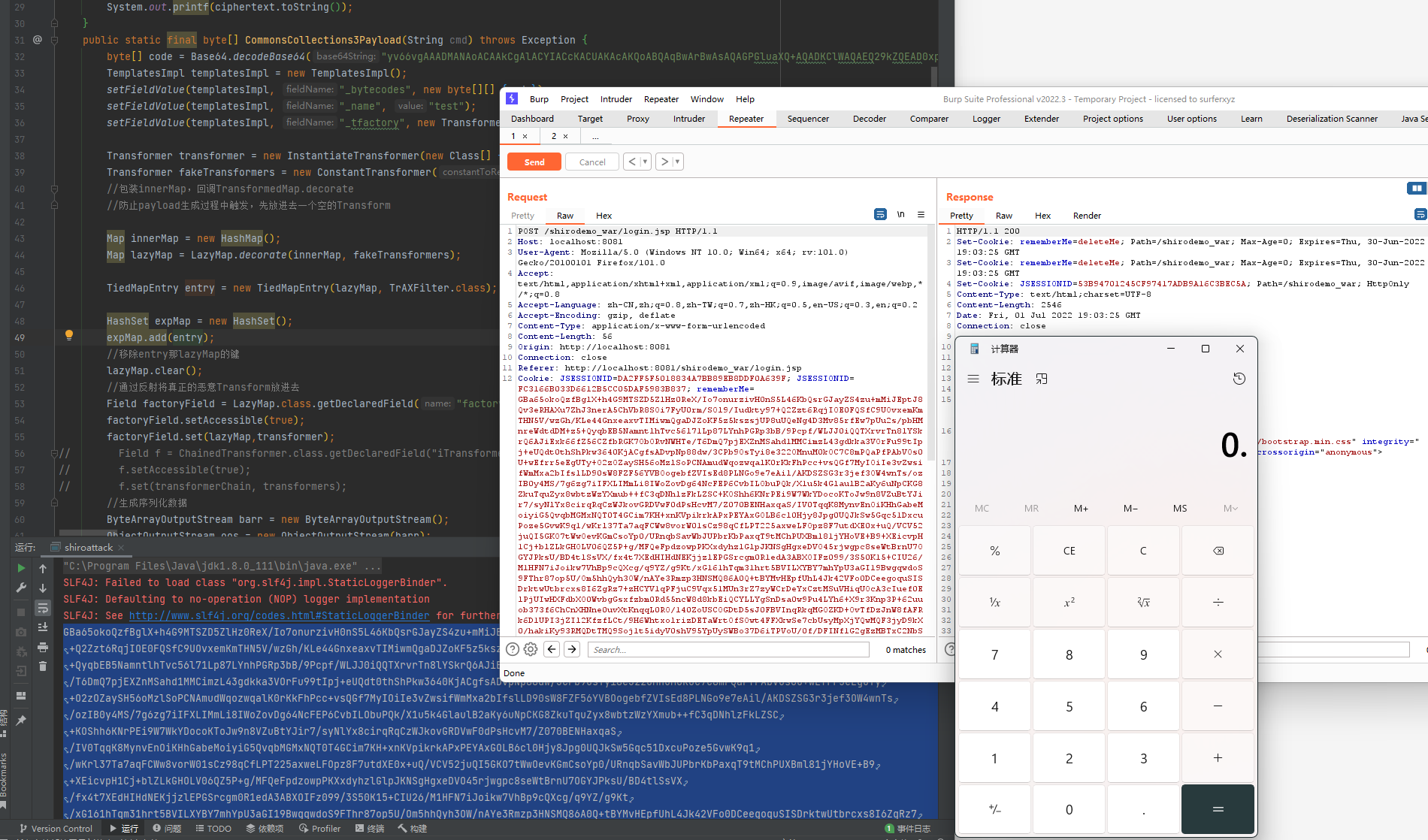
Task: Toggle soft-wrap in IntelliJ run console
Action: [x=43, y=607]
